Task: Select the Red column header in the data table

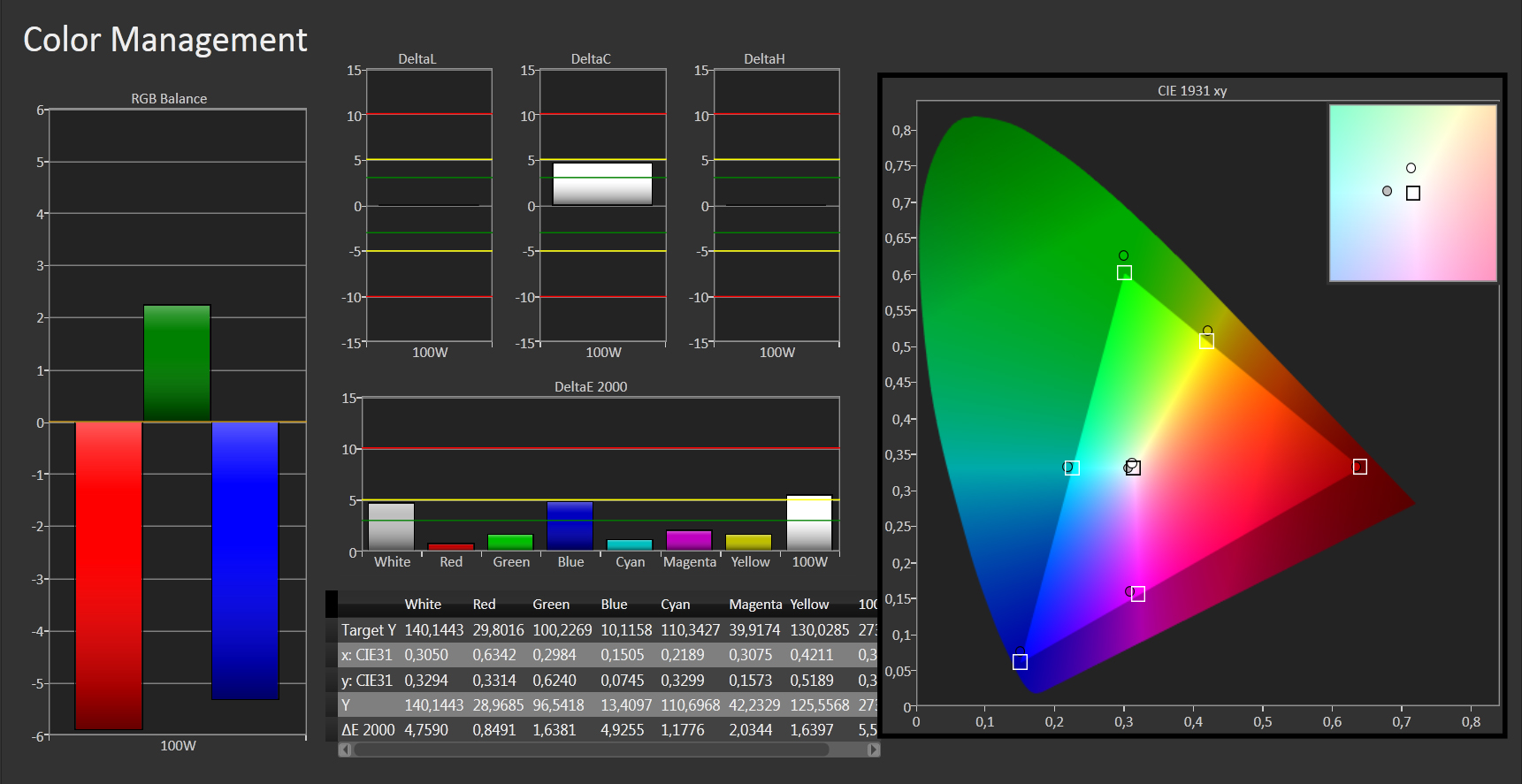Action: click(x=484, y=605)
